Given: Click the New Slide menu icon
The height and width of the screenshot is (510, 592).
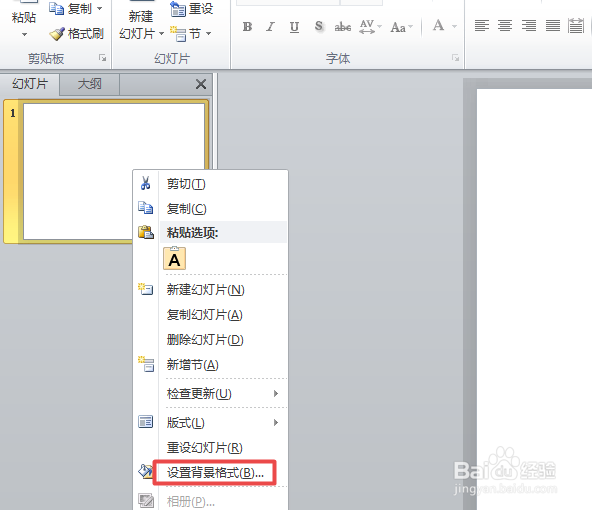Looking at the screenshot, I should [146, 289].
